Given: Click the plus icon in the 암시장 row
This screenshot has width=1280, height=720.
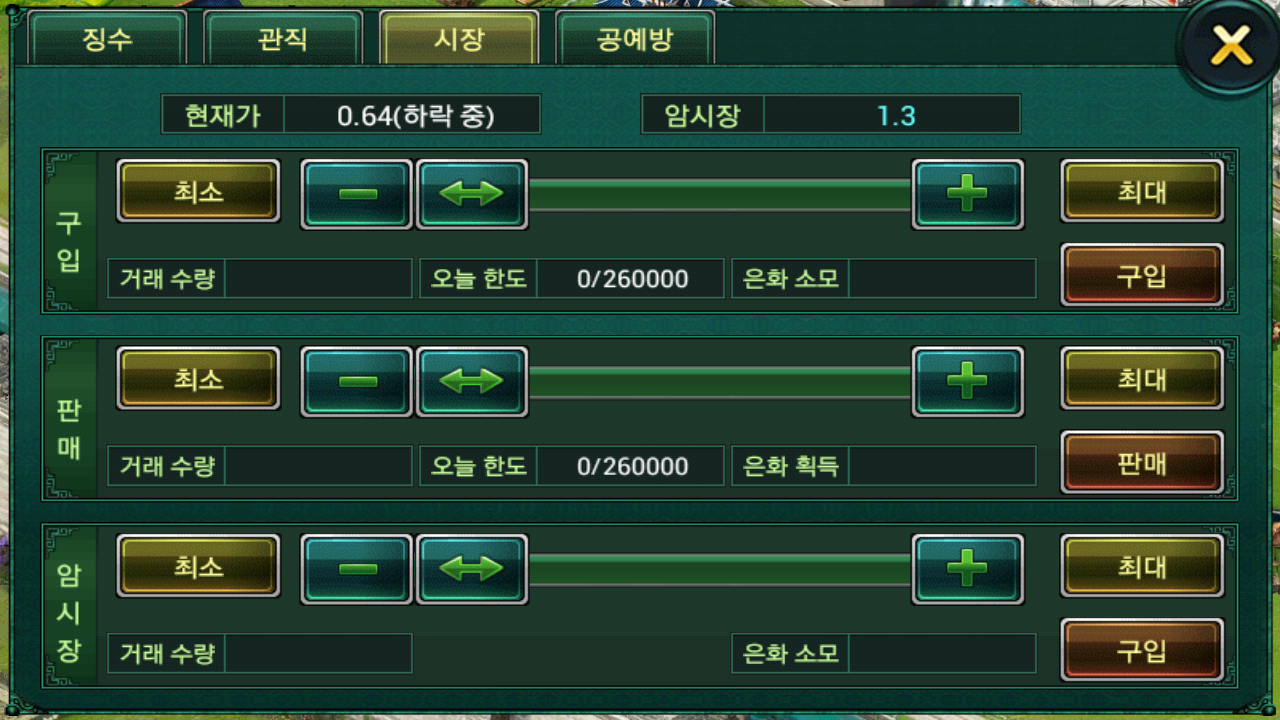Looking at the screenshot, I should (967, 569).
